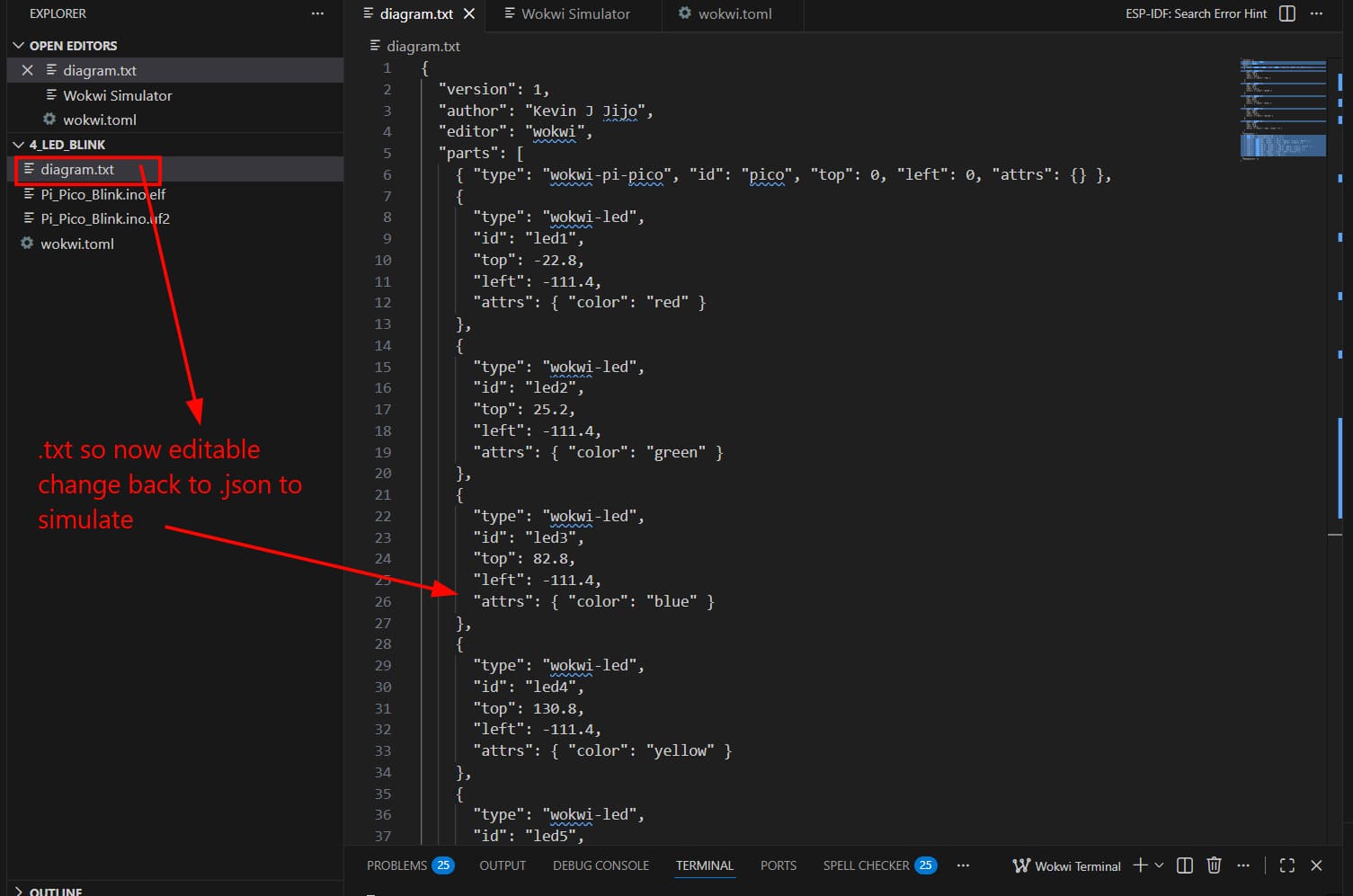The height and width of the screenshot is (896, 1353).
Task: Maximize the panel with the expand icon
Action: (x=1286, y=865)
